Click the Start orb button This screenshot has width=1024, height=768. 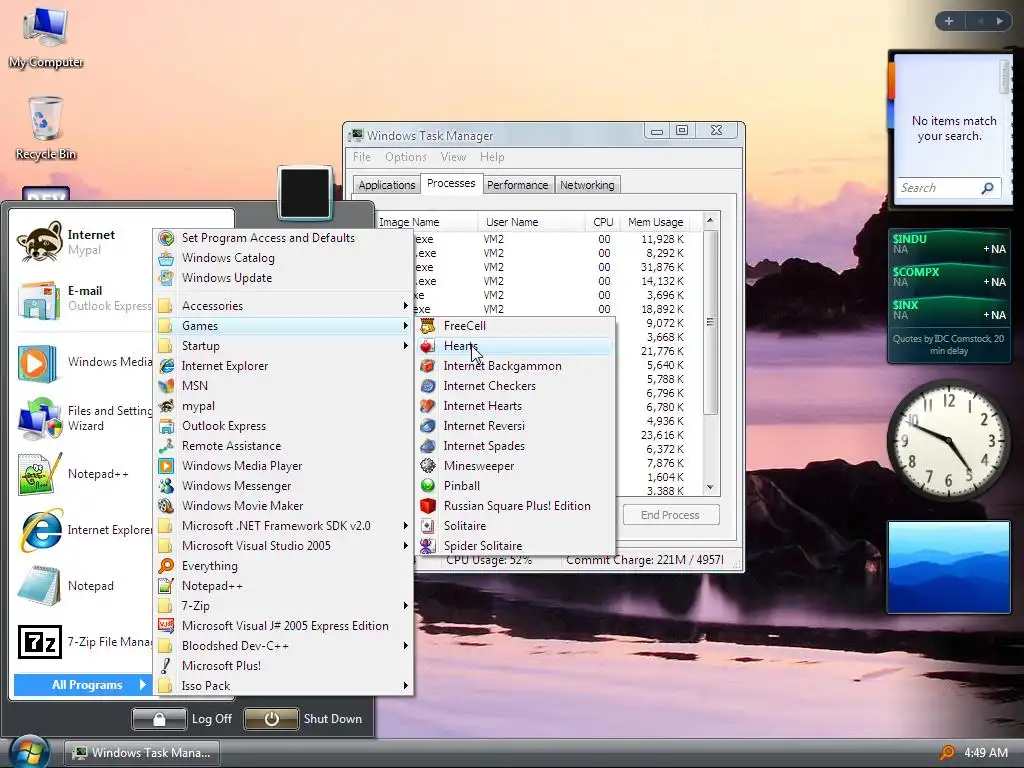tap(29, 752)
